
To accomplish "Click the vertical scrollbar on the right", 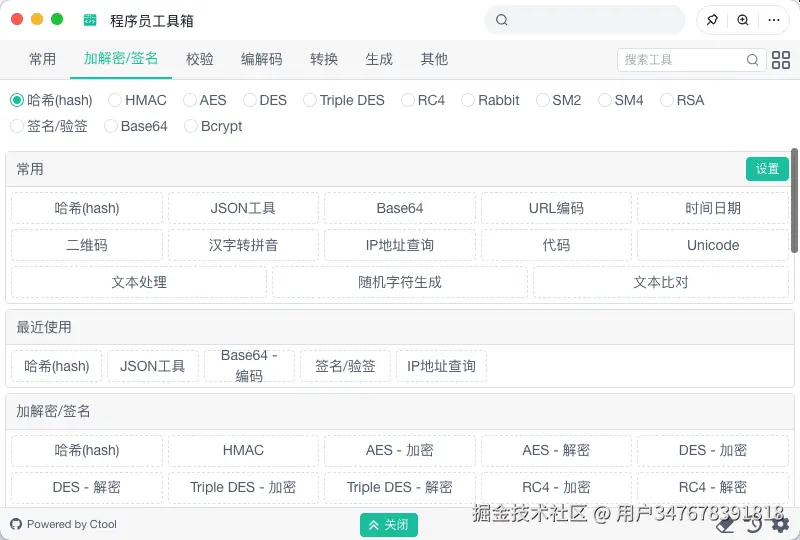I will [795, 200].
